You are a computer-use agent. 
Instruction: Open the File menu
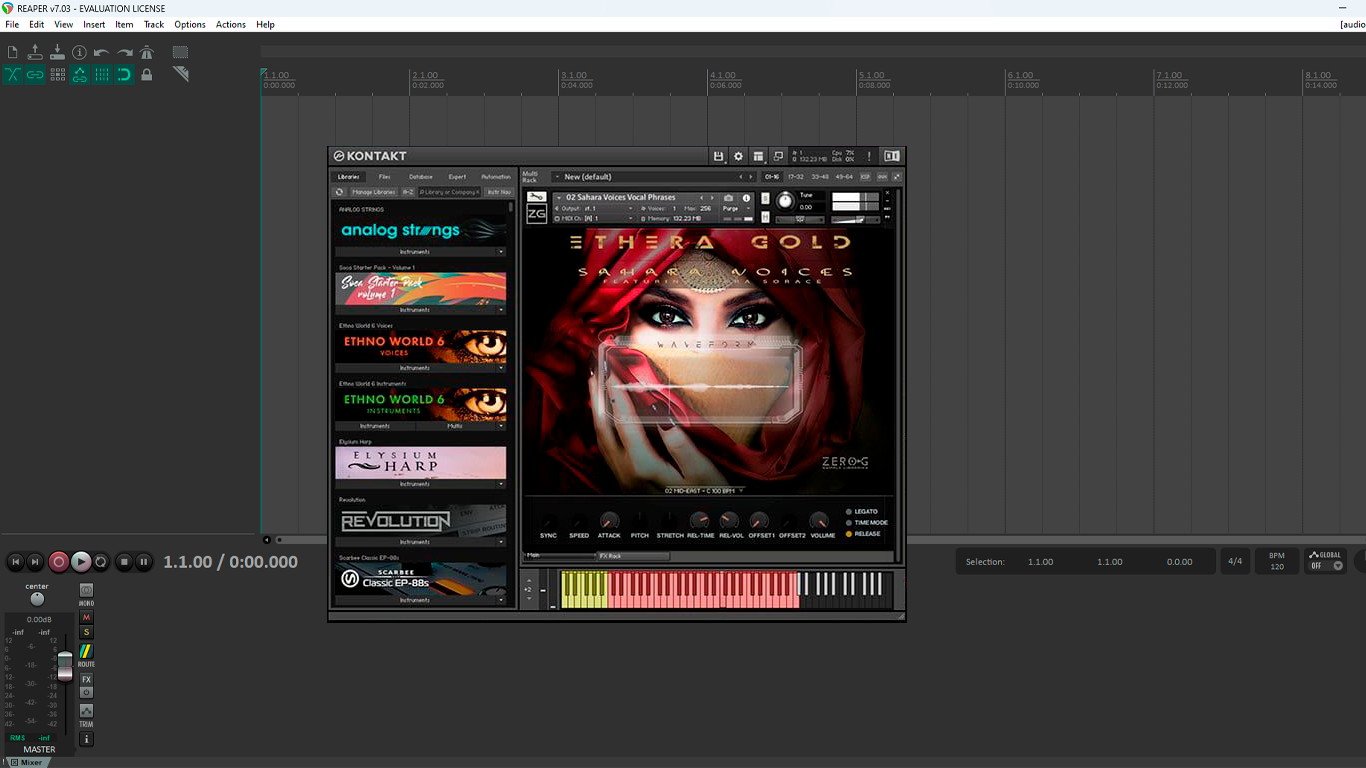(12, 24)
